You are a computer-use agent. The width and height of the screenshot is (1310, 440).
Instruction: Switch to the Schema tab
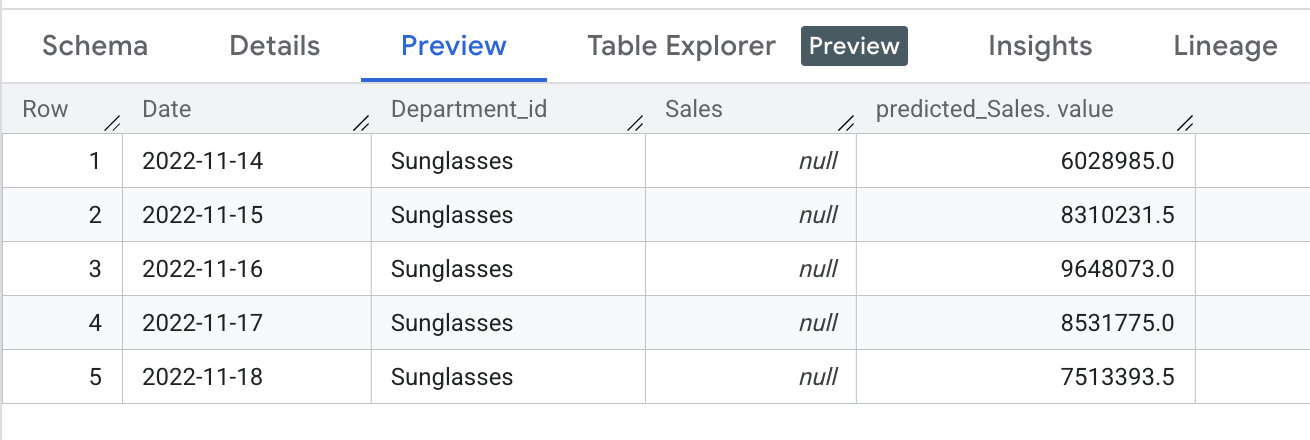pos(95,46)
